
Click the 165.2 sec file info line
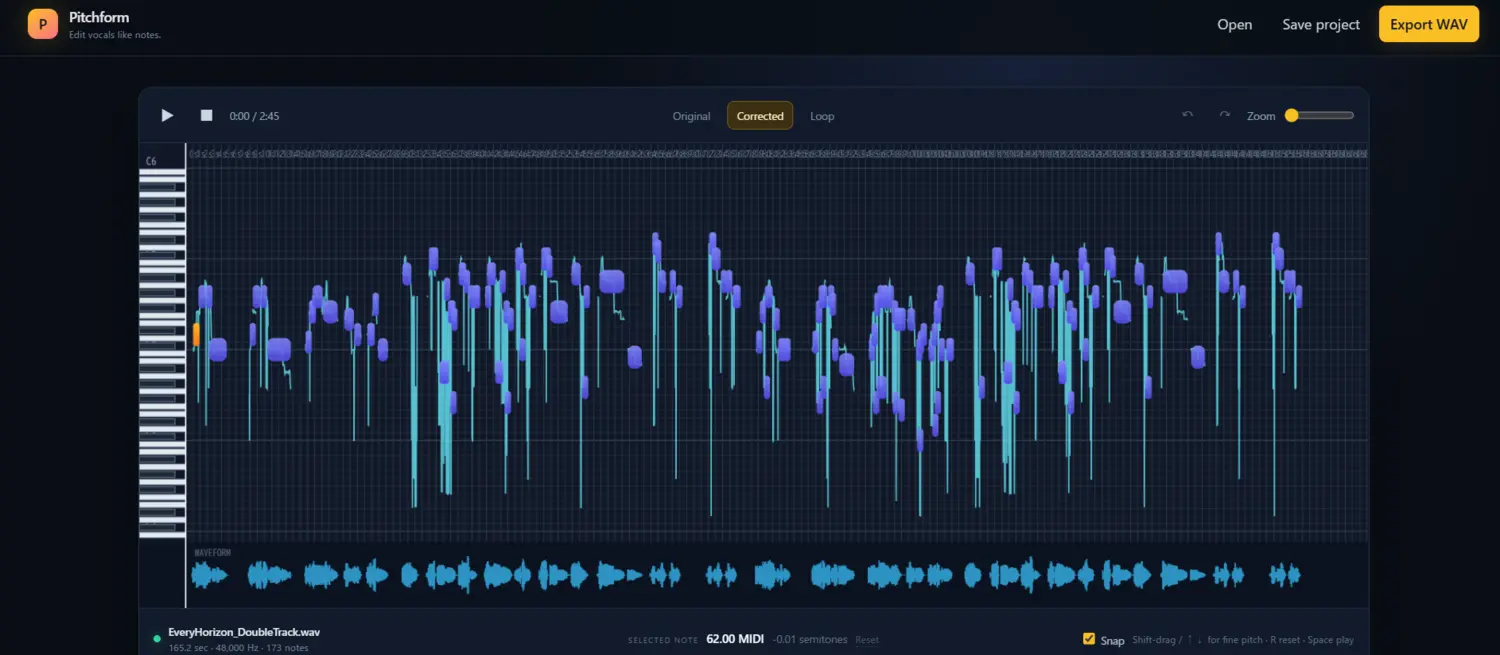238,648
